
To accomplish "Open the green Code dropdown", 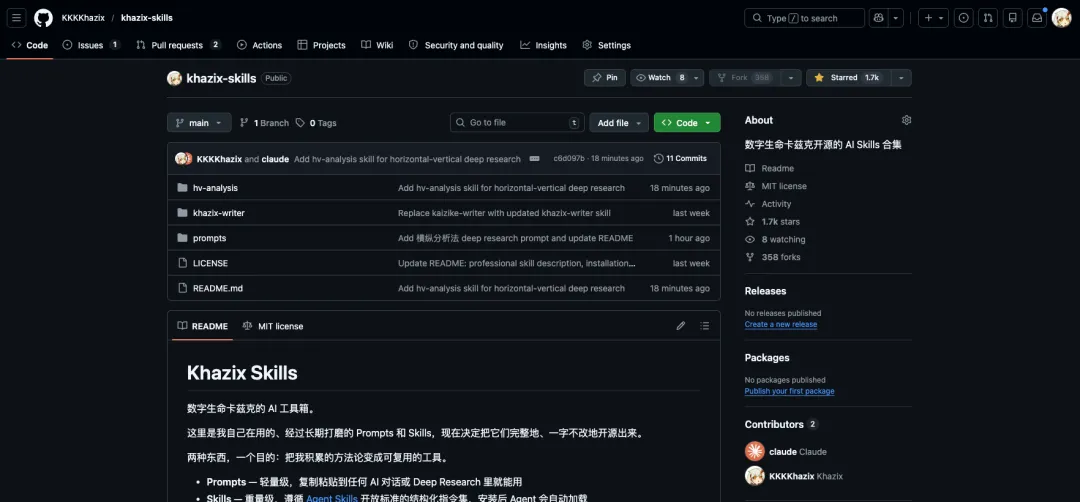I will 686,123.
